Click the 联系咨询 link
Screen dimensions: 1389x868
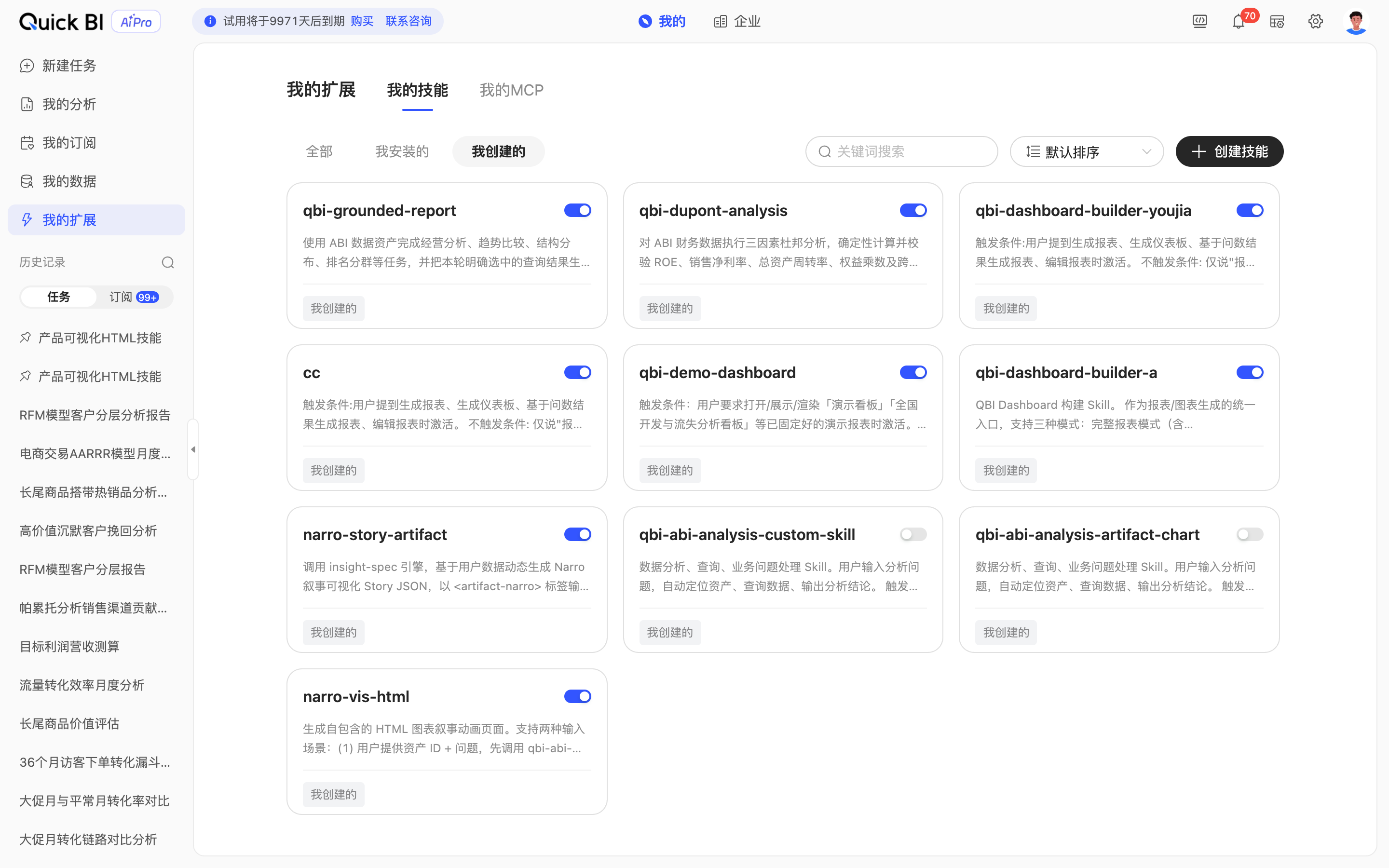coord(408,21)
